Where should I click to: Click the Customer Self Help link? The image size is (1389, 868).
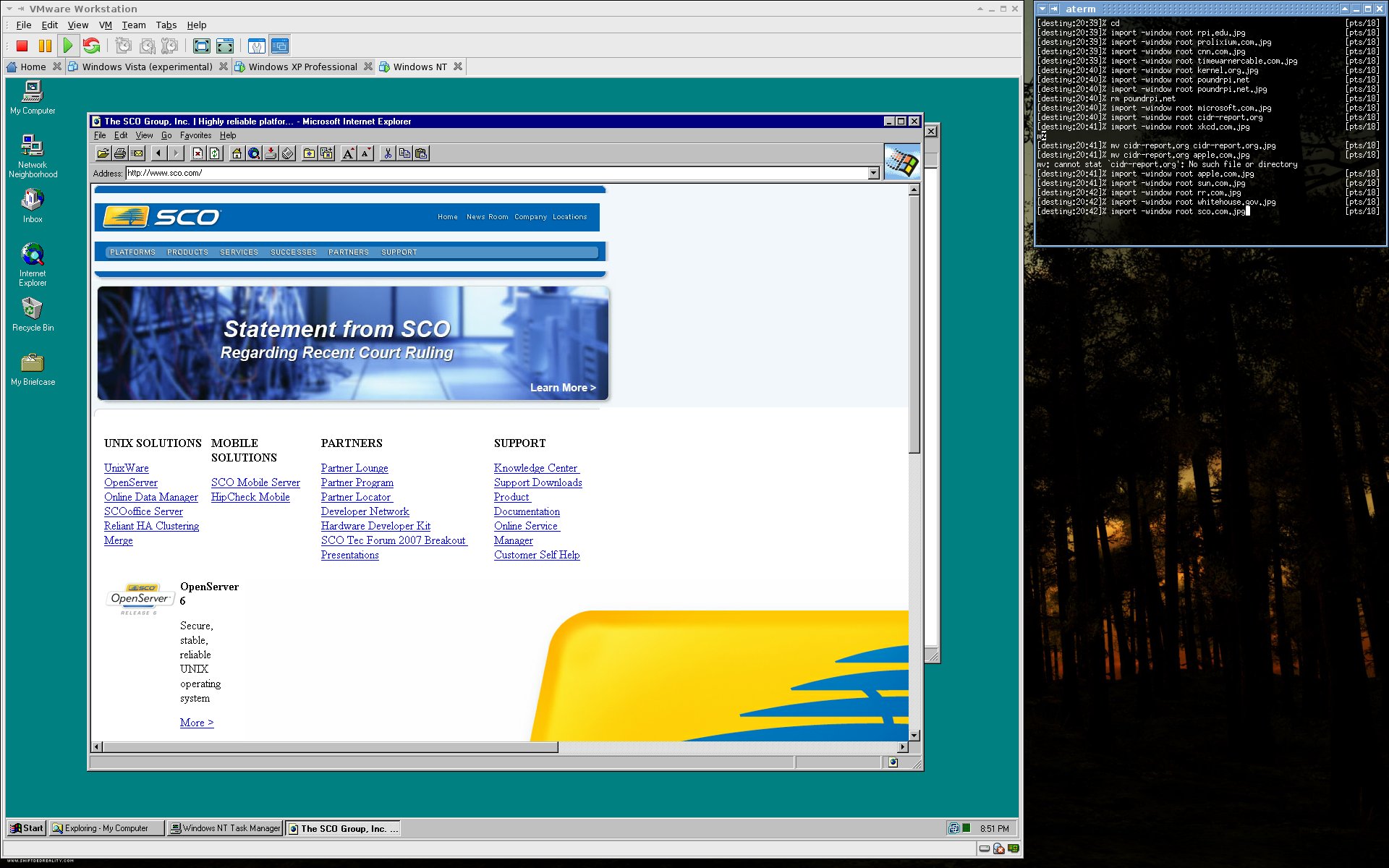[537, 556]
